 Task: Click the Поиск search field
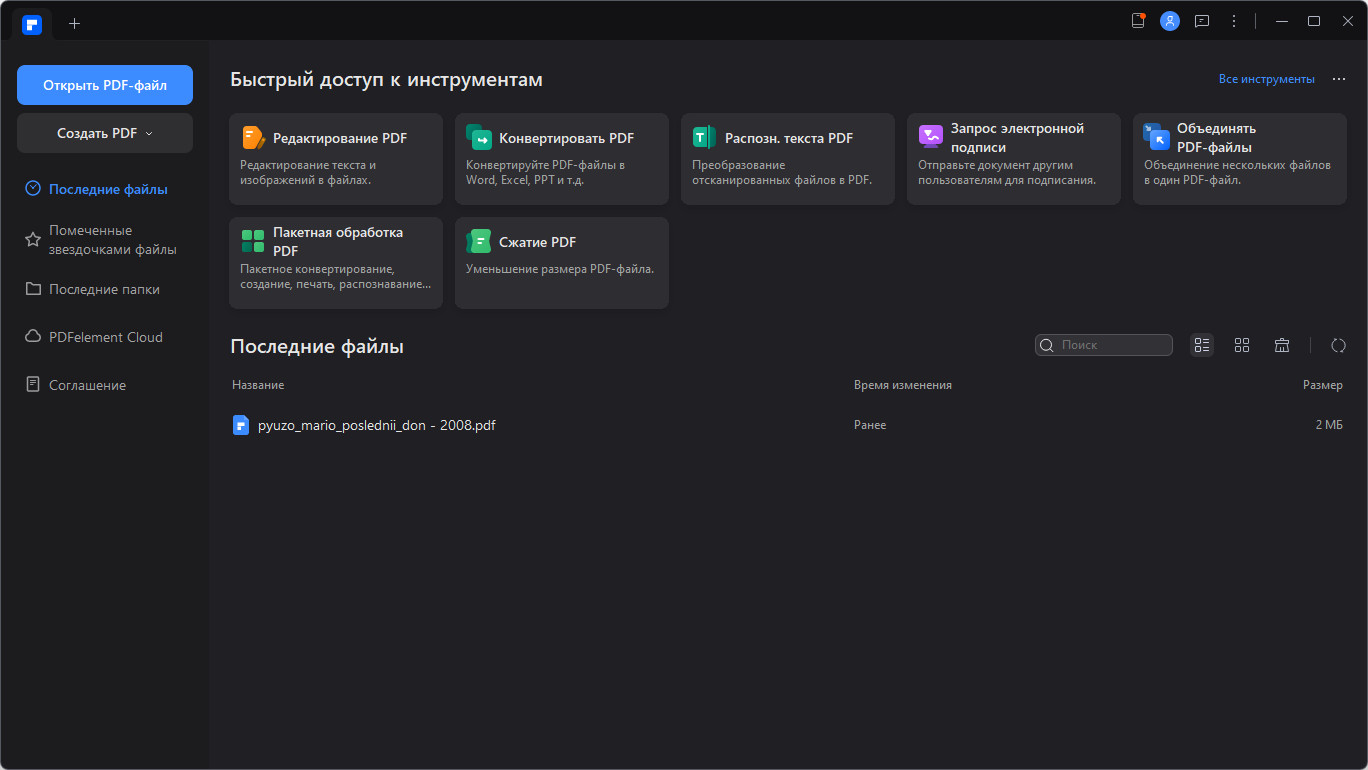pos(1110,345)
